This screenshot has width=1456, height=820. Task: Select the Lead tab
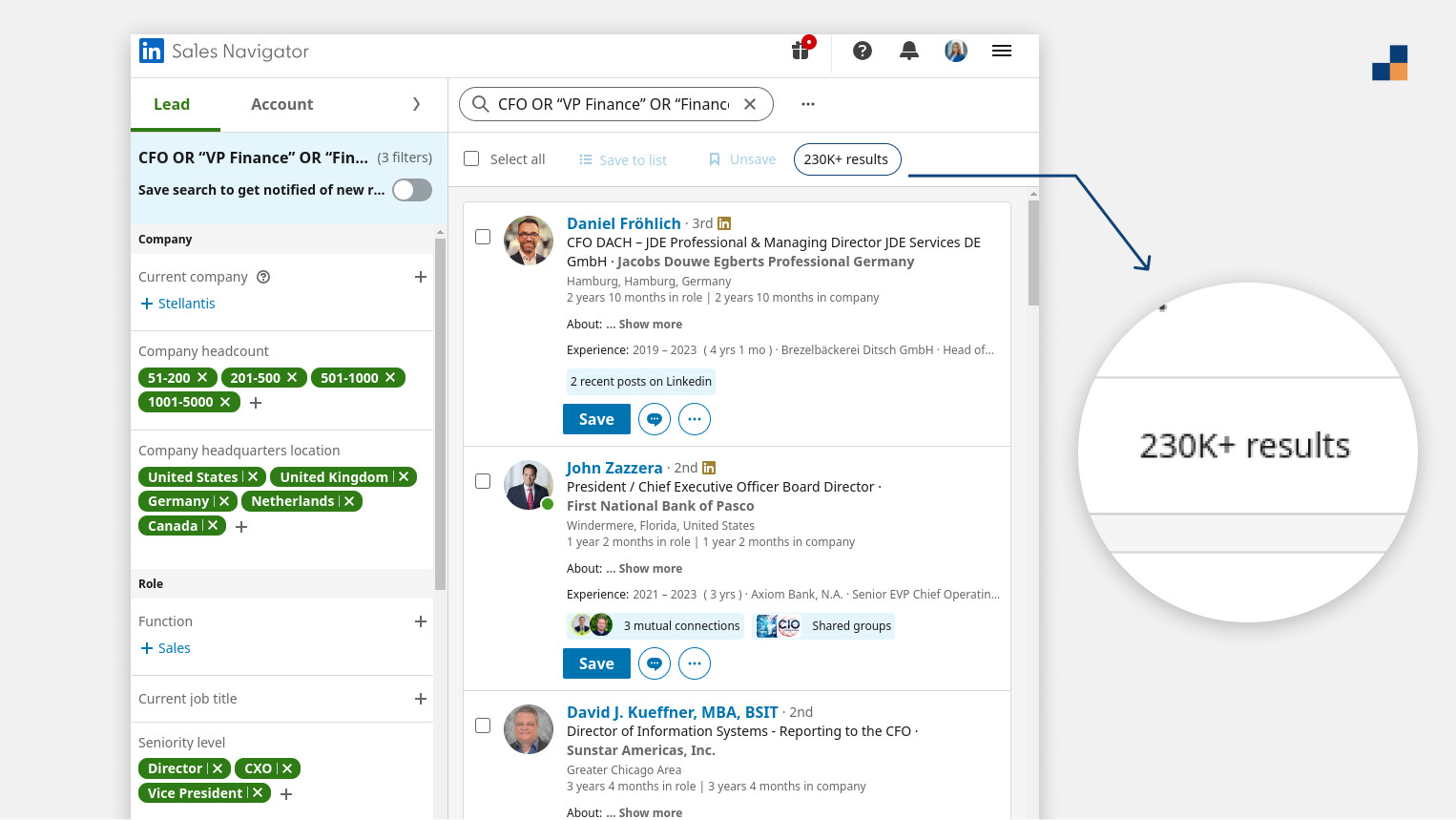172,105
